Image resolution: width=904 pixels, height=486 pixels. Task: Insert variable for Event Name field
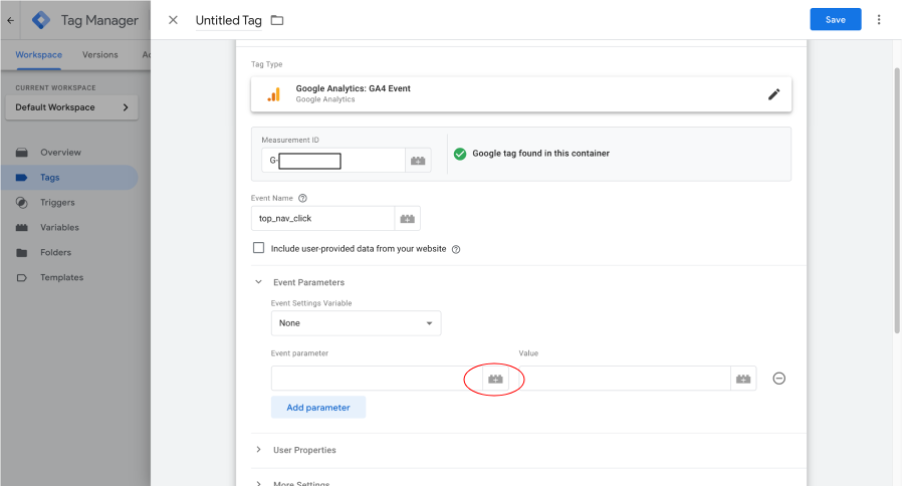click(408, 218)
